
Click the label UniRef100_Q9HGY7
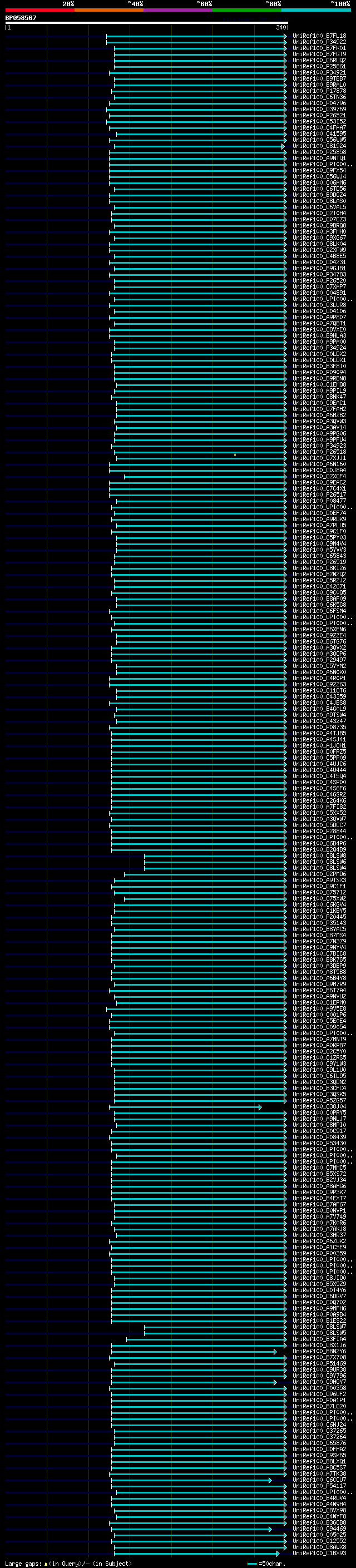pyautogui.click(x=319, y=1382)
